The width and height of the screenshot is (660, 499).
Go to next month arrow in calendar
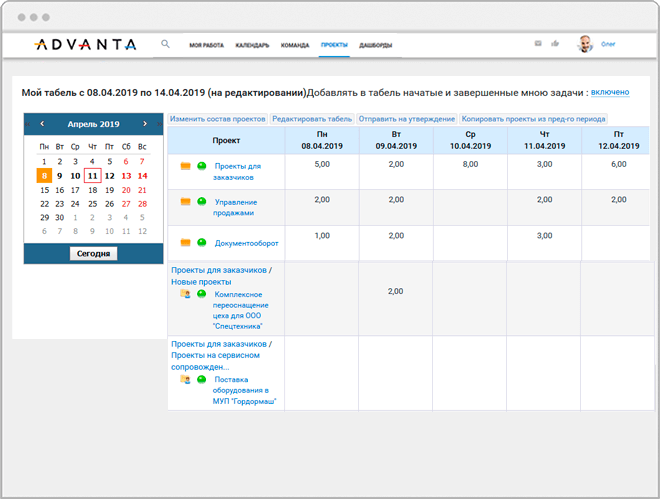pyautogui.click(x=145, y=123)
